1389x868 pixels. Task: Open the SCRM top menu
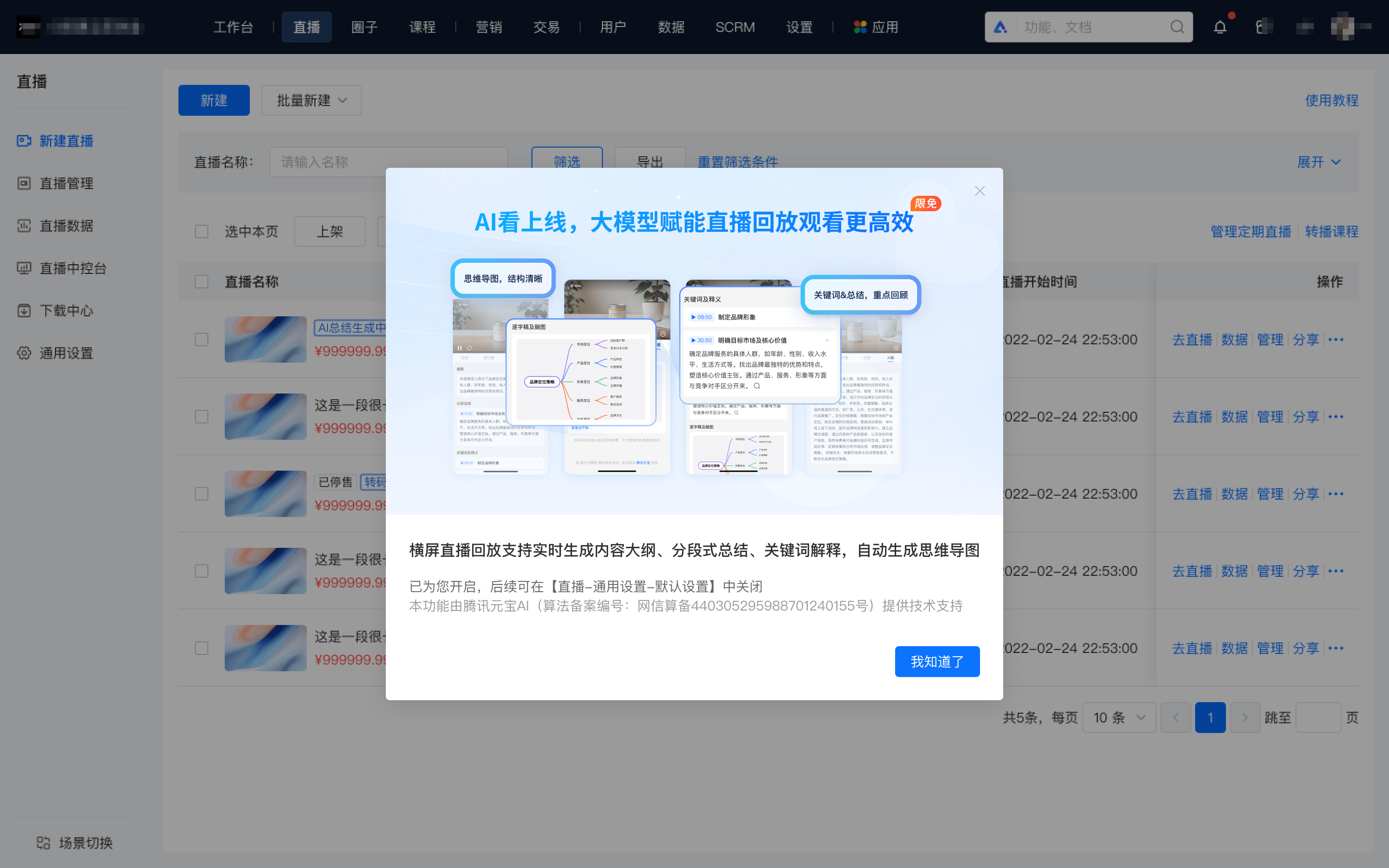pos(735,27)
